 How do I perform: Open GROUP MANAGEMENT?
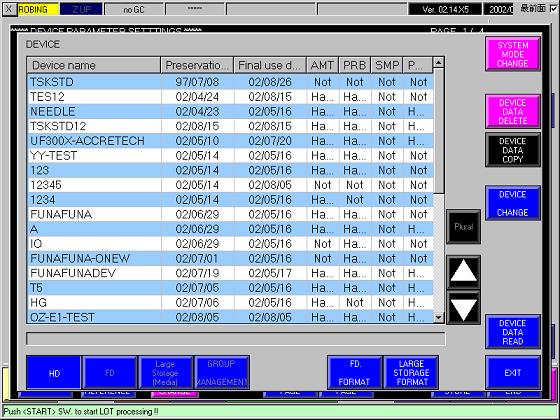[x=221, y=372]
